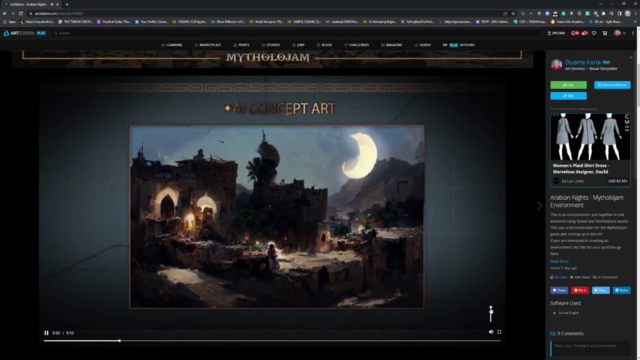Seek along the video progress bar
The image size is (640, 360).
click(x=272, y=341)
